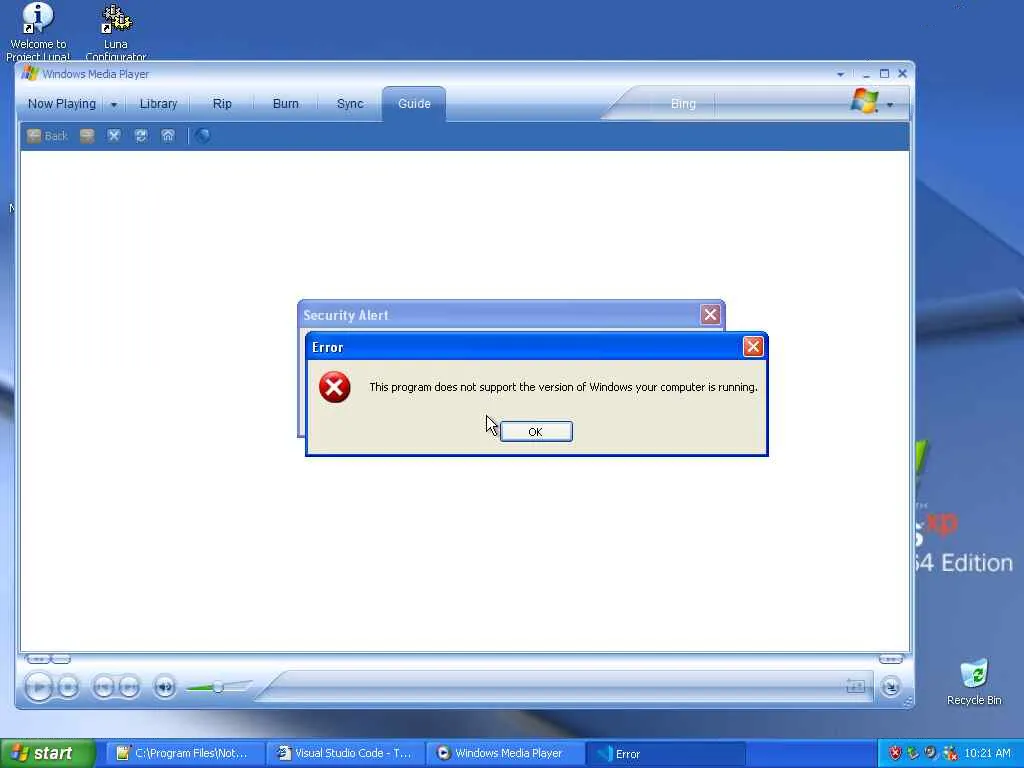Select the Error taskbar button

666,754
